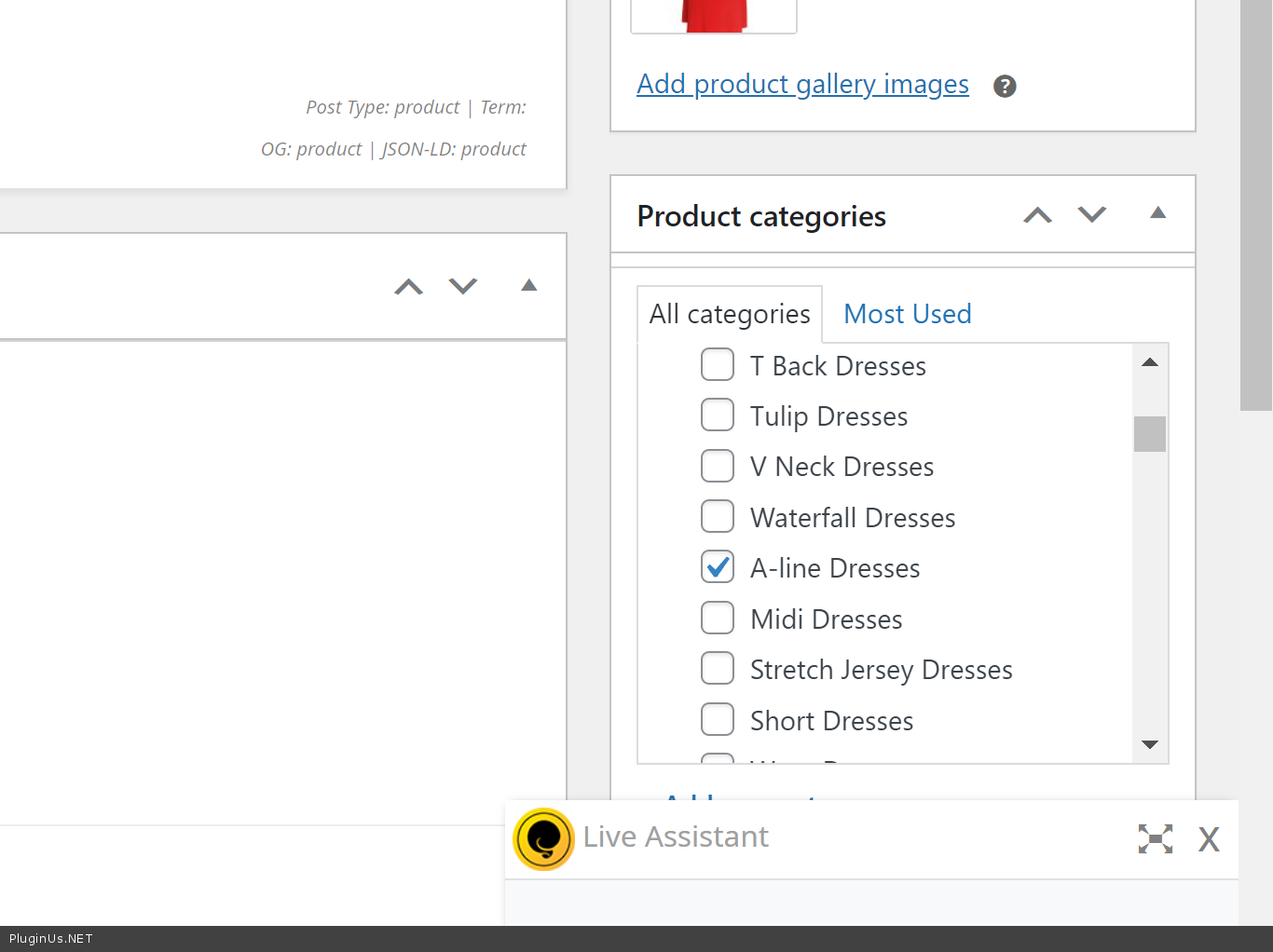Collapse the left meta box panel
Image resolution: width=1273 pixels, height=952 pixels.
point(528,286)
